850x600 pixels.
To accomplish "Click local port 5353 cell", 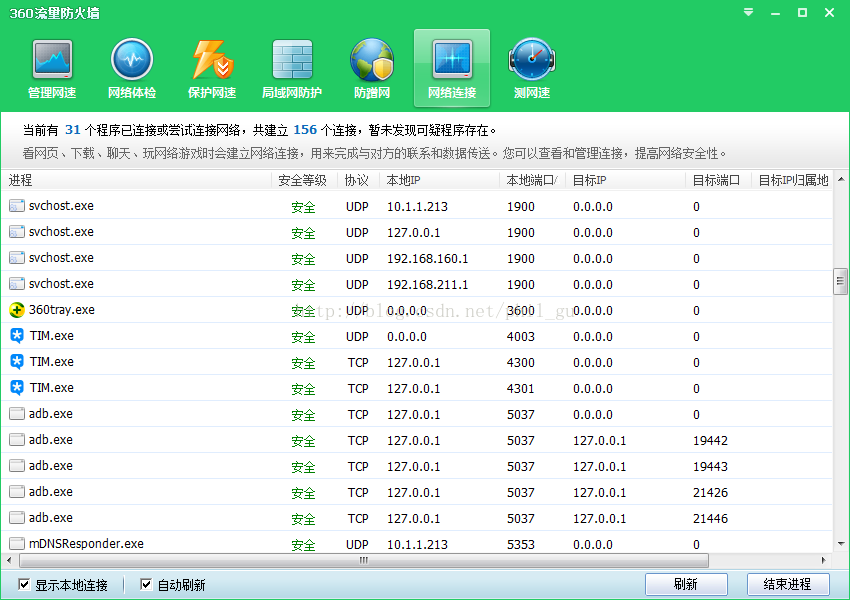I will [520, 545].
